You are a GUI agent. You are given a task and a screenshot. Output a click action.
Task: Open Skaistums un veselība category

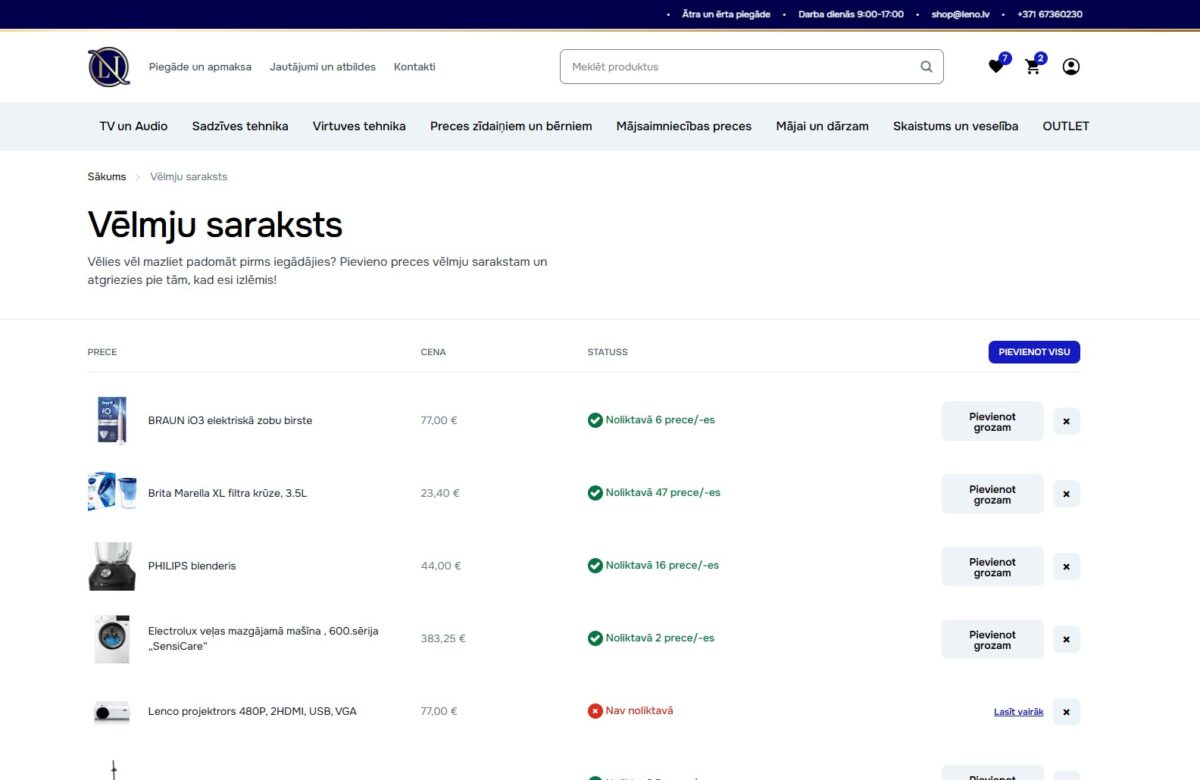[955, 126]
